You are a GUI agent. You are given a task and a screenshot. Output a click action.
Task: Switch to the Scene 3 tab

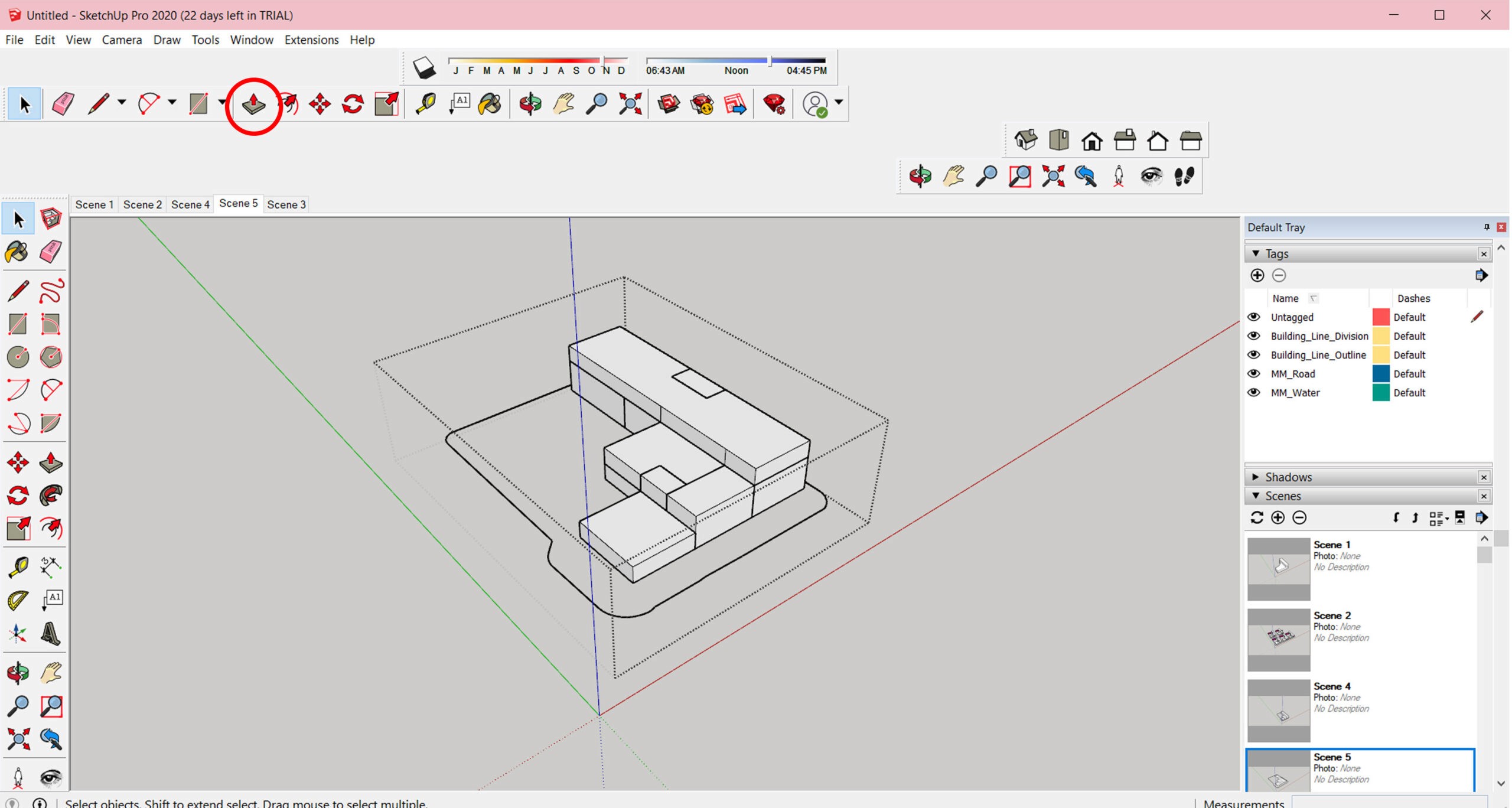click(x=286, y=204)
